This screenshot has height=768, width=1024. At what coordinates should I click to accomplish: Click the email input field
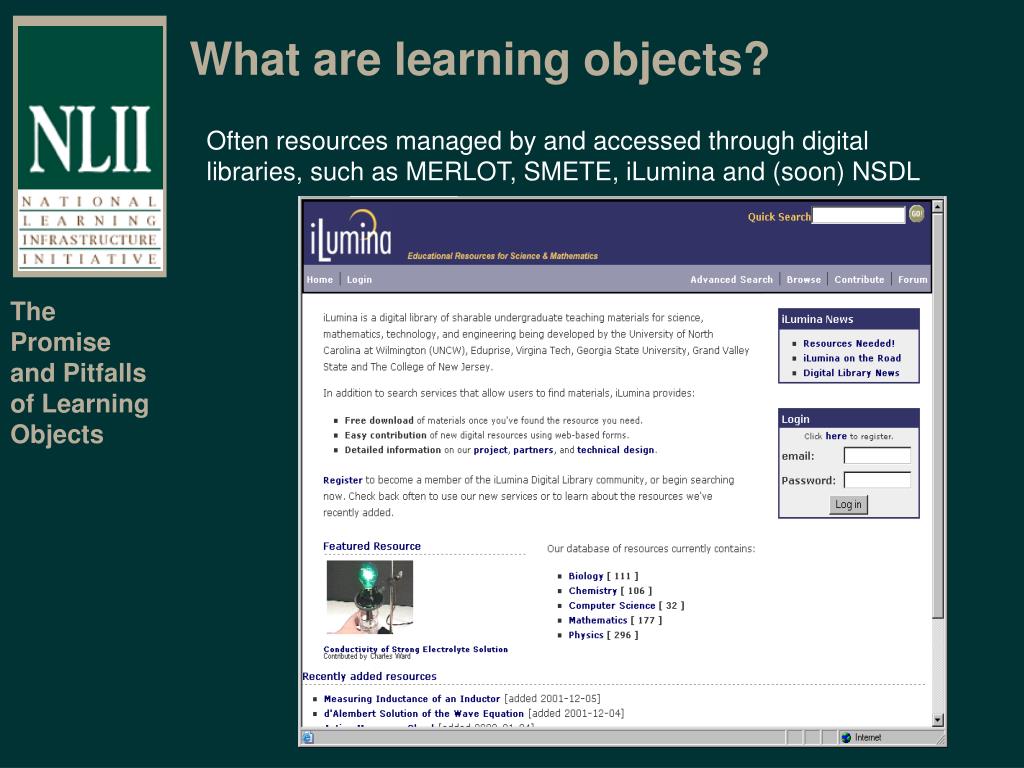click(877, 455)
